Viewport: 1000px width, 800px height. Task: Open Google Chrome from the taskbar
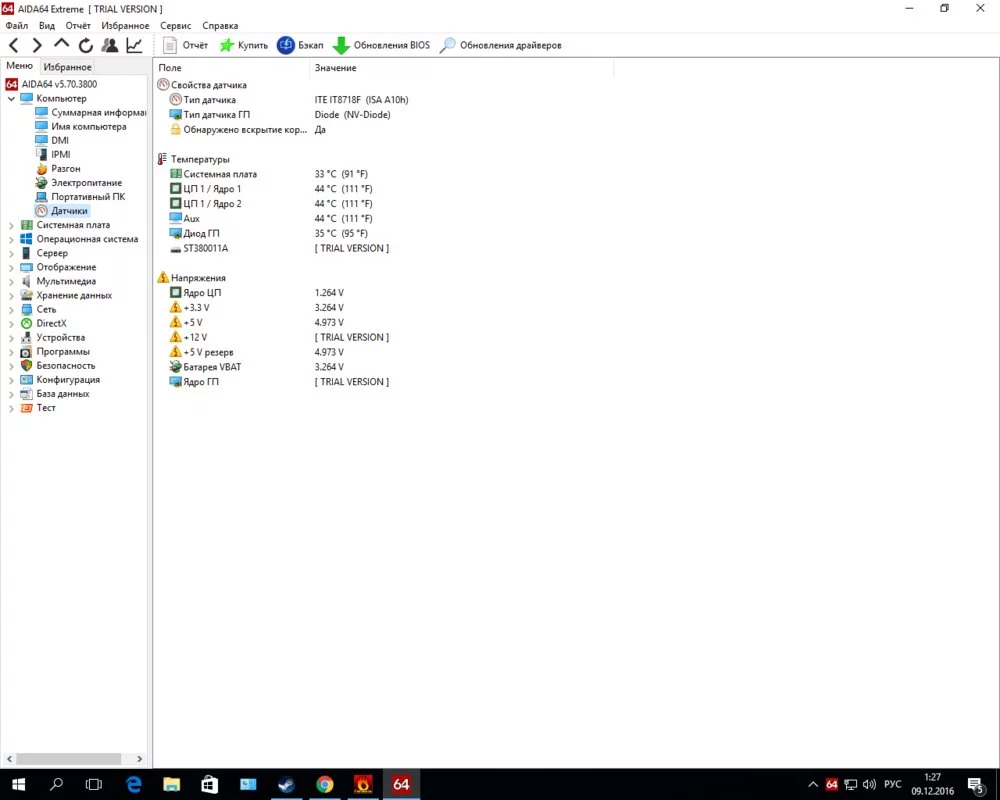(x=325, y=784)
